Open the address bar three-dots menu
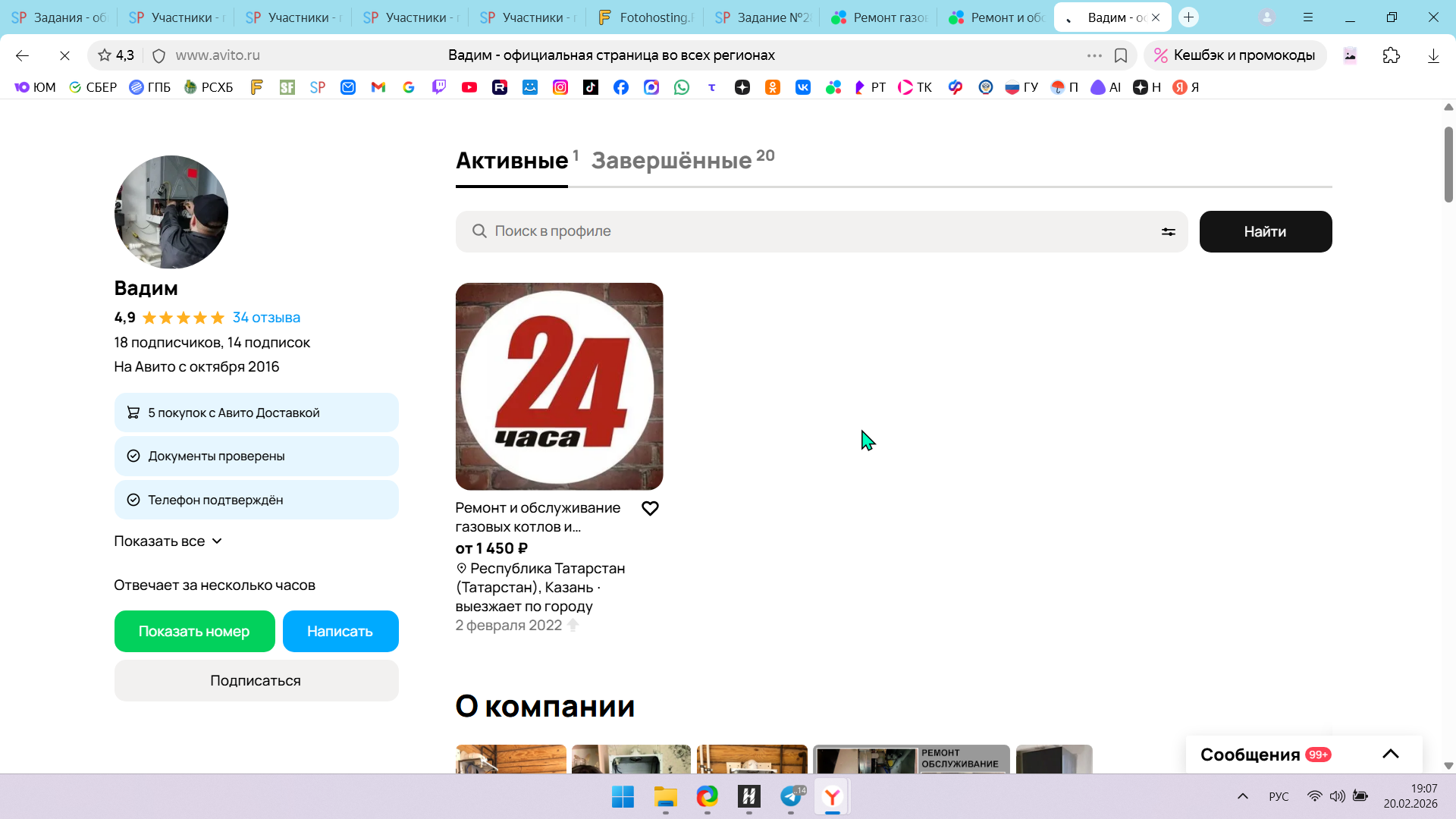The image size is (1456, 819). click(x=1094, y=55)
